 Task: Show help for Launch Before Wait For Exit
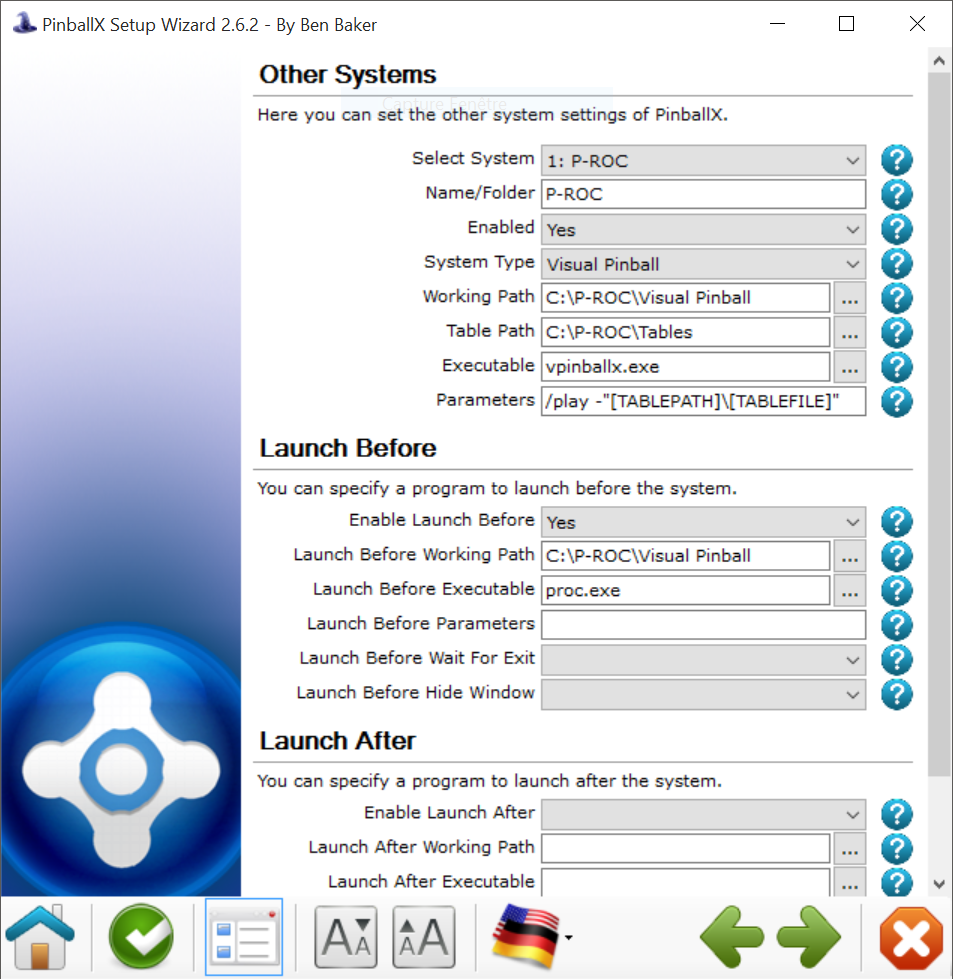pyautogui.click(x=897, y=660)
